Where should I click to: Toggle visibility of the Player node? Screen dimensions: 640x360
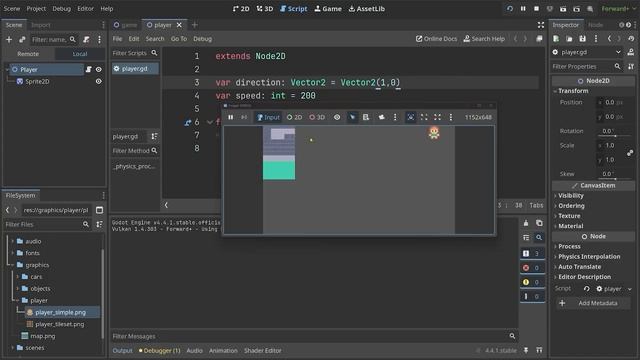[99, 69]
